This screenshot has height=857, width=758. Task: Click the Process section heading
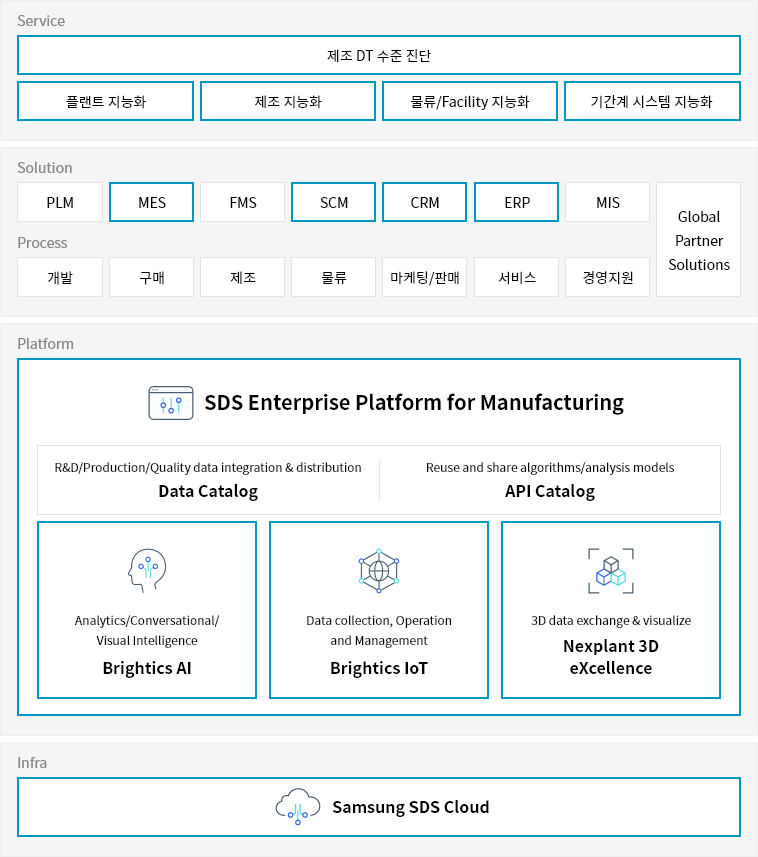pos(42,243)
